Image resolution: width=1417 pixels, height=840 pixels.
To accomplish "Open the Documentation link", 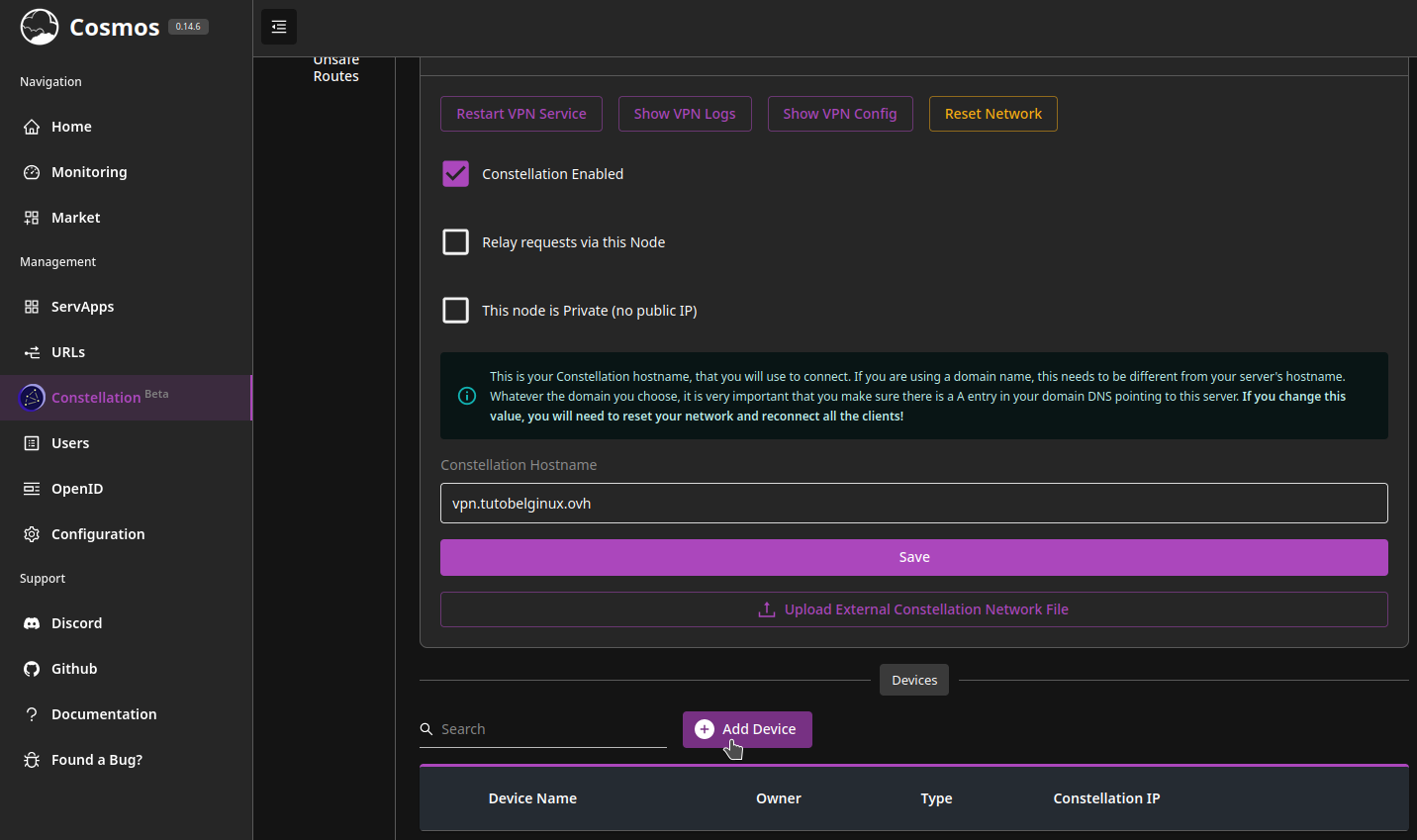I will click(126, 714).
